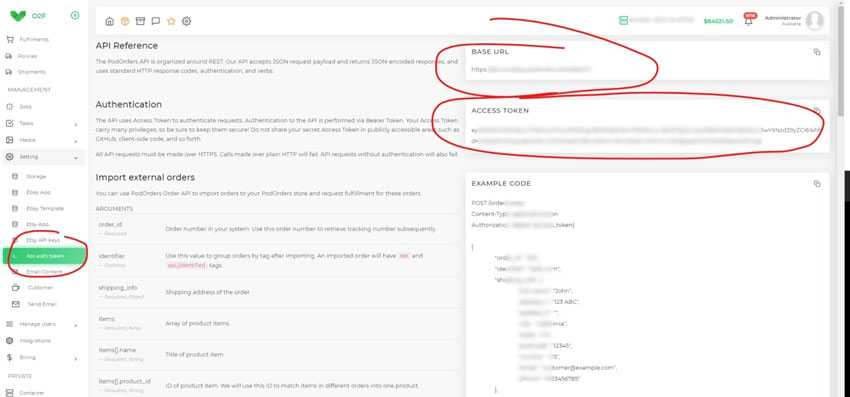Click the orange cube icon in the toolbar
The image size is (850, 397).
(x=125, y=21)
